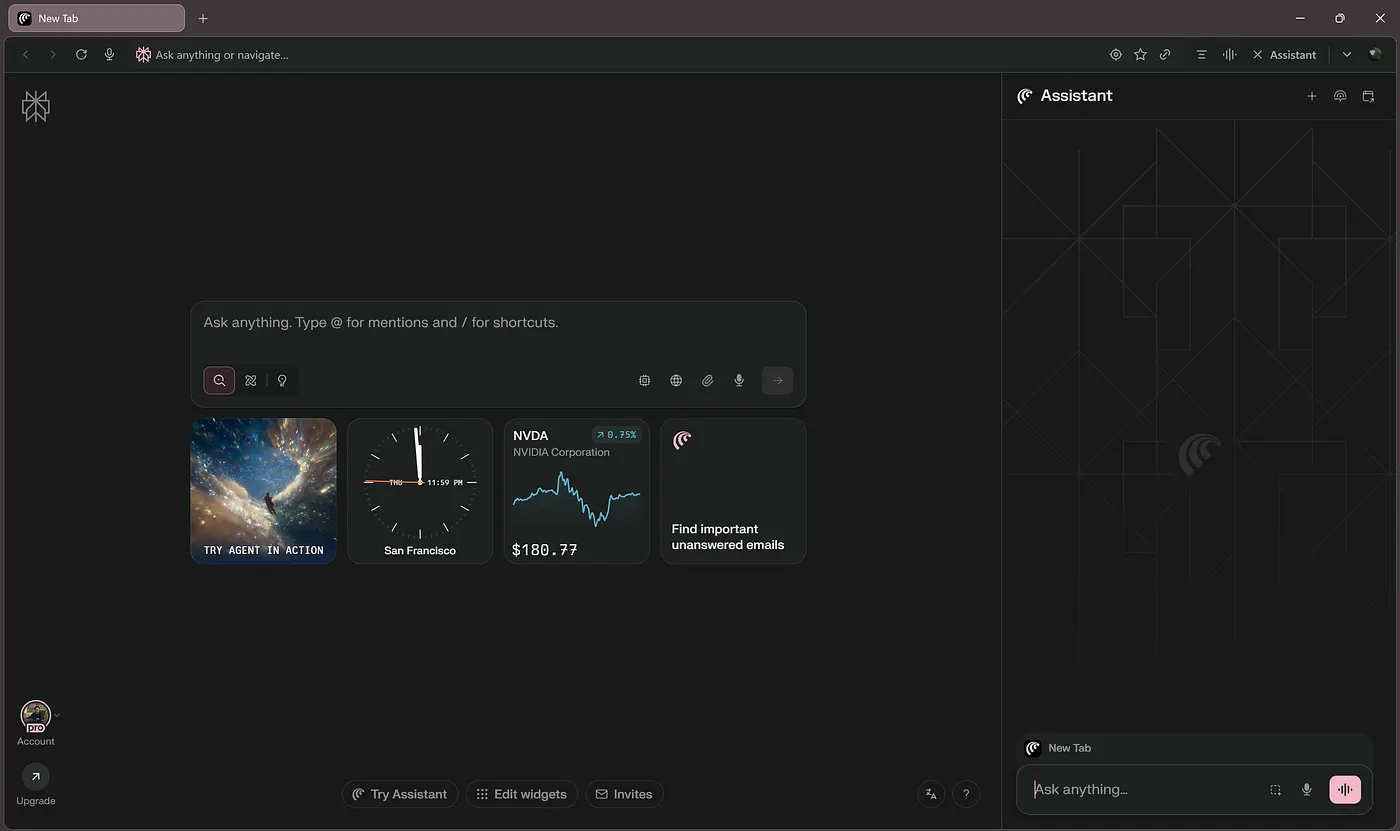This screenshot has height=831, width=1400.
Task: Toggle the lightbulb reasoning mode
Action: click(282, 380)
